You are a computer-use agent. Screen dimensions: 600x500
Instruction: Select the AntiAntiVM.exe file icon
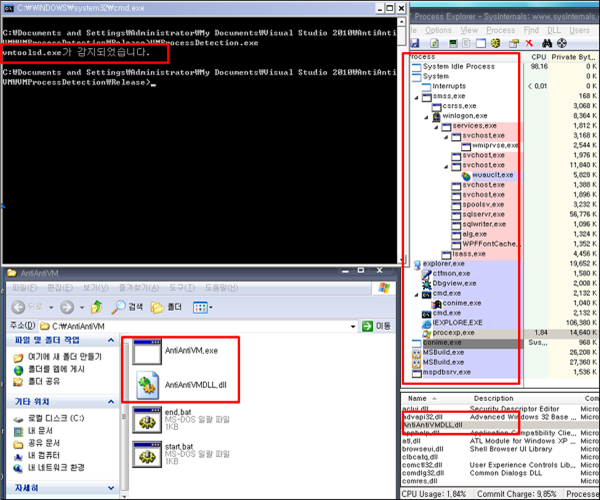click(147, 352)
